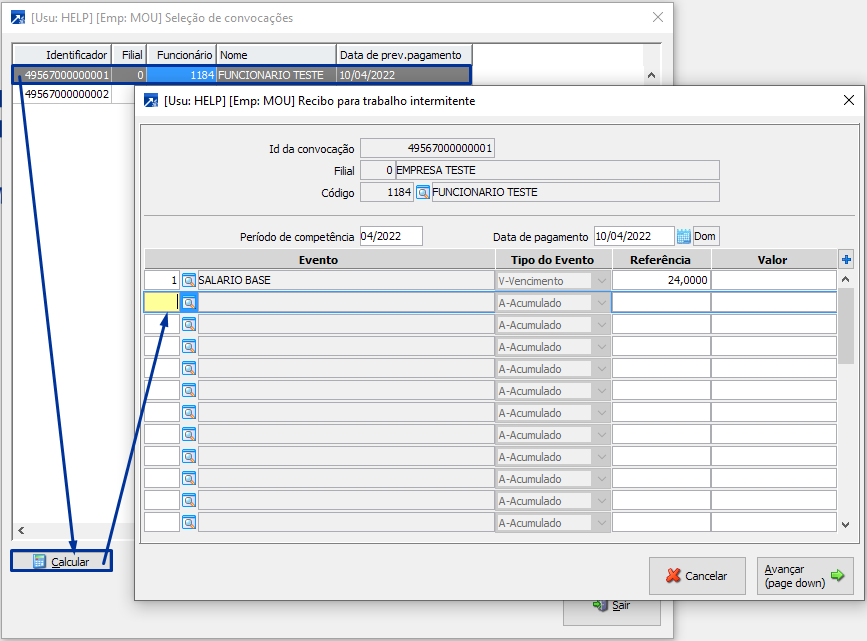Open employee code lookup beside 1184
Screen dimensions: 867x641
point(422,192)
